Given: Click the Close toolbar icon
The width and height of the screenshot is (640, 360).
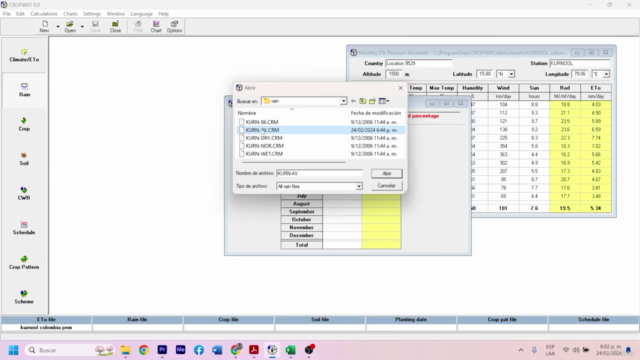Looking at the screenshot, I should point(116,27).
